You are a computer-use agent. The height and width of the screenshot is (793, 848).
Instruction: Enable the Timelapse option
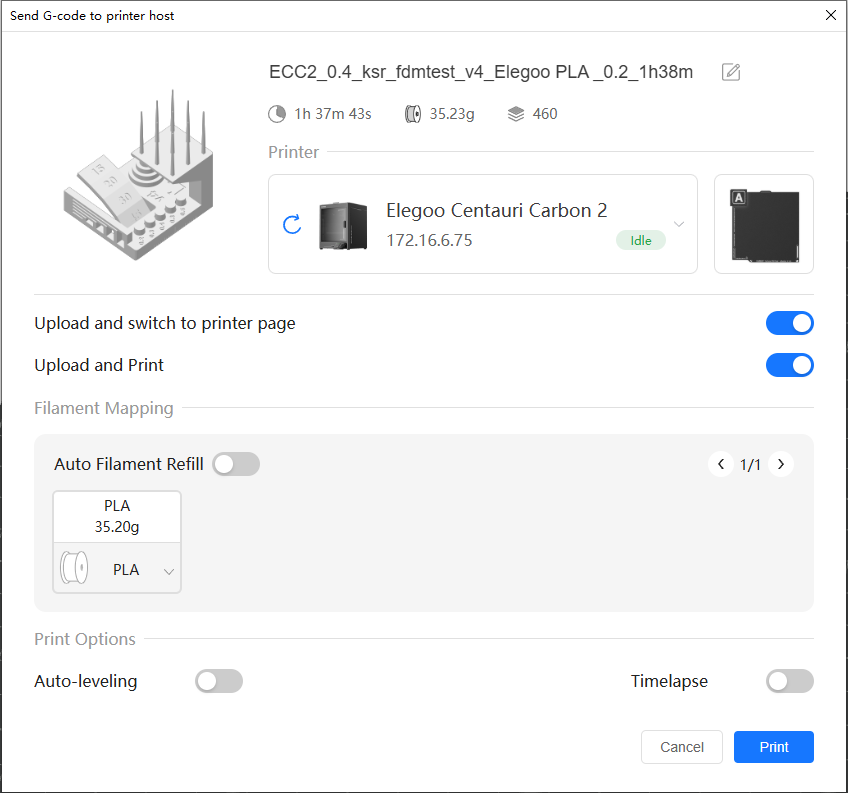(789, 681)
